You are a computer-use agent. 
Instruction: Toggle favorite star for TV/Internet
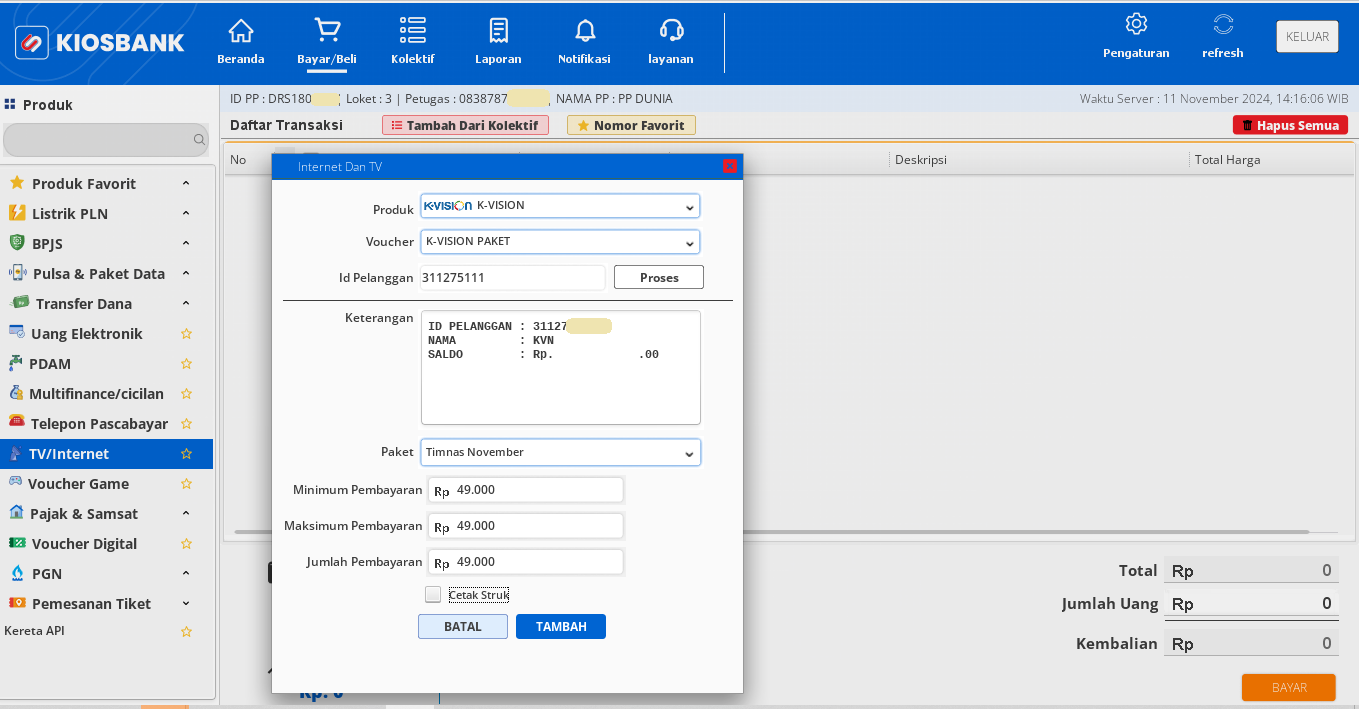tap(186, 454)
